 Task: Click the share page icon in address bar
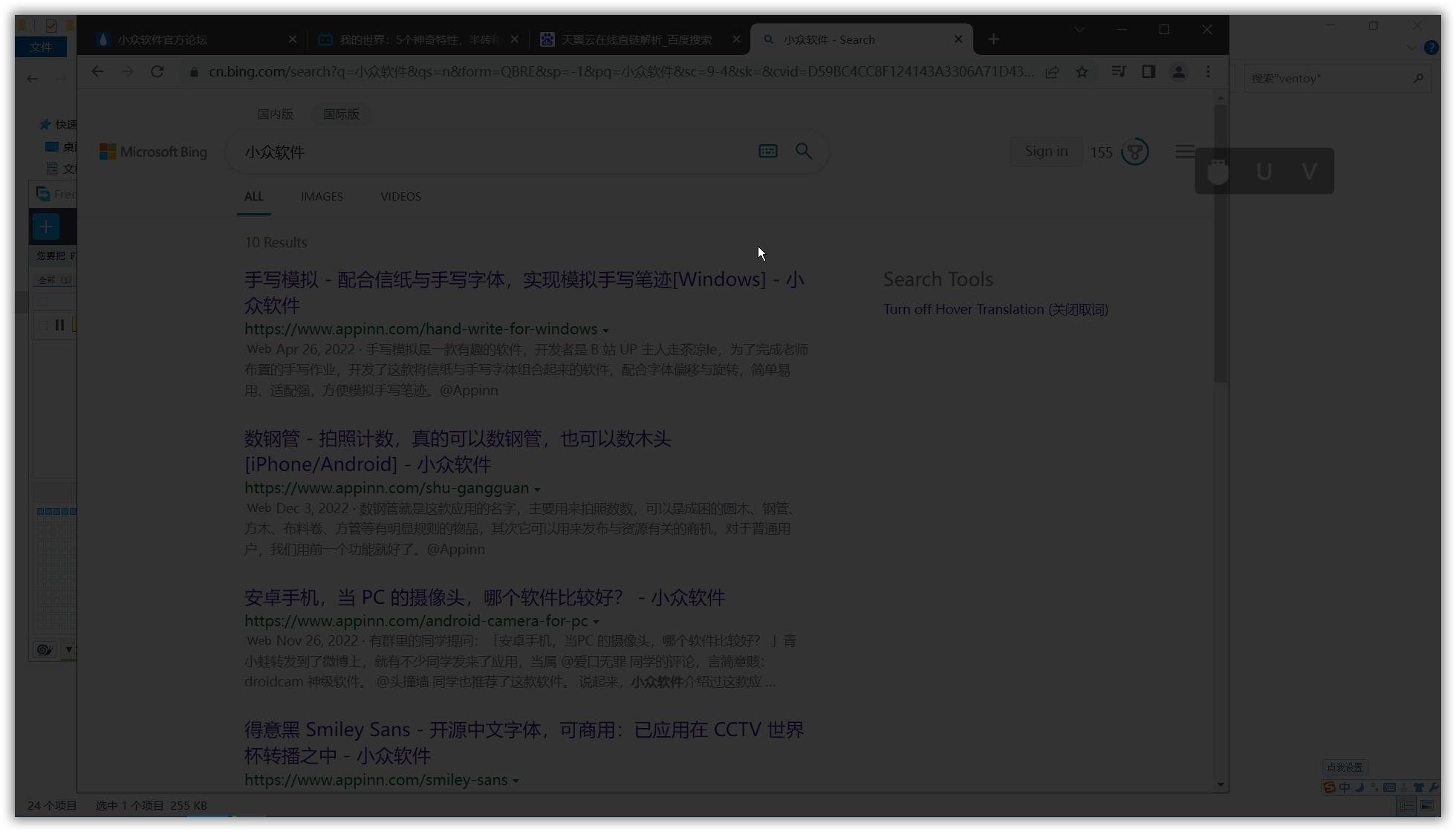tap(1052, 72)
